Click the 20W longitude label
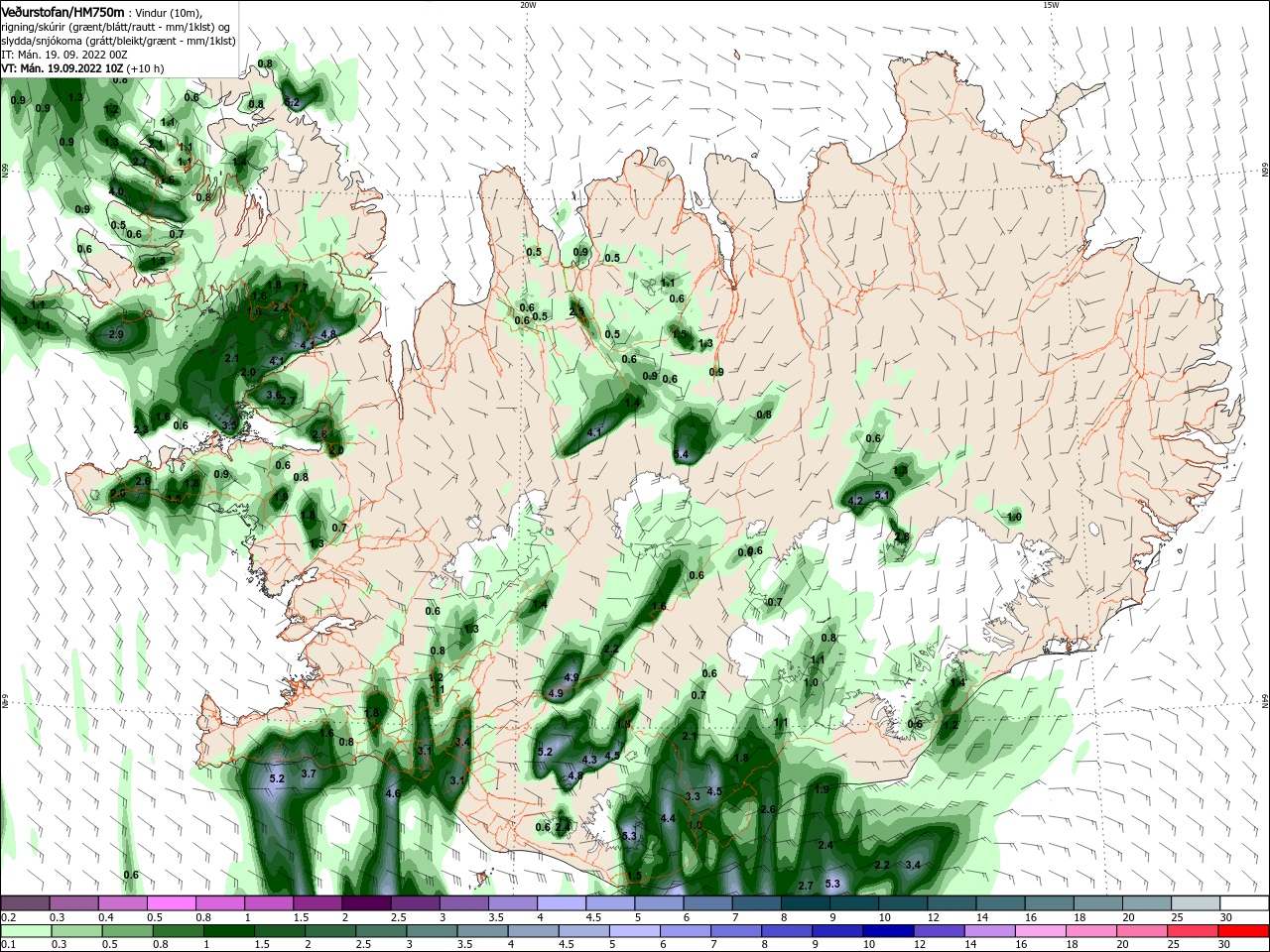The height and width of the screenshot is (952, 1270). [x=528, y=5]
